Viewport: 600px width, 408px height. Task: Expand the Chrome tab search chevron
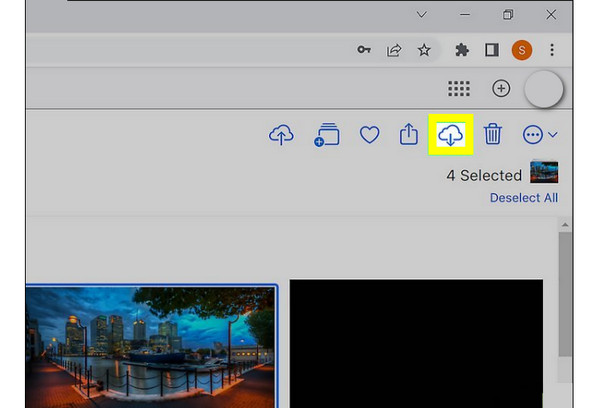[x=421, y=14]
